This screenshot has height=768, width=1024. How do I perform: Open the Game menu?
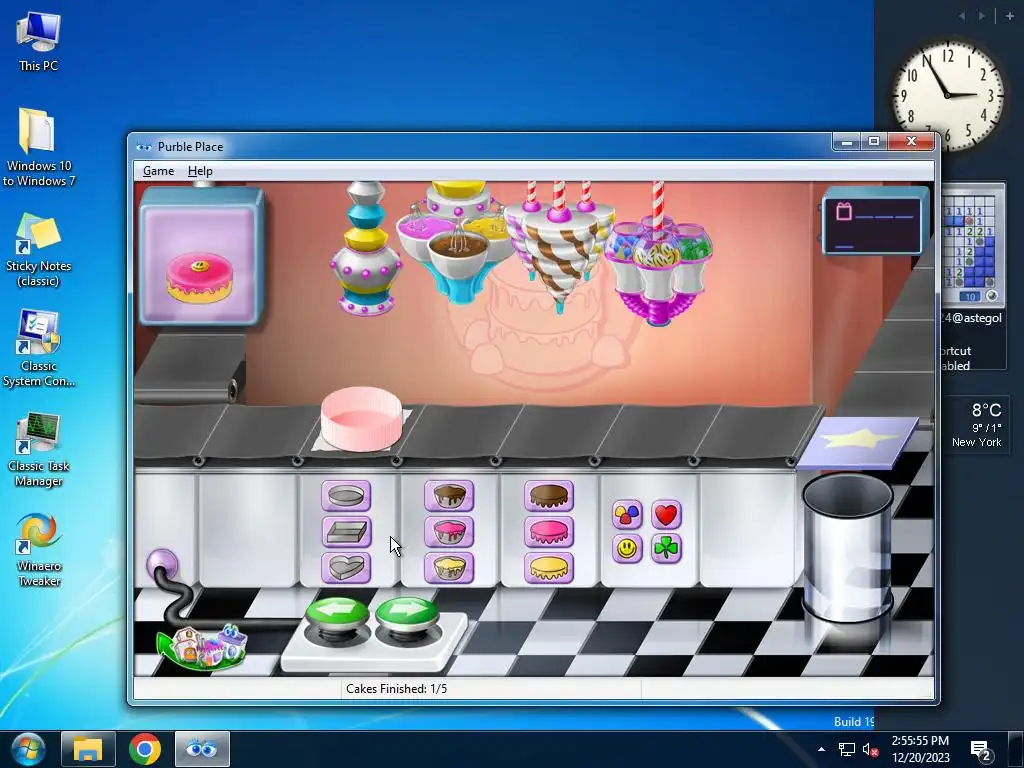(159, 171)
